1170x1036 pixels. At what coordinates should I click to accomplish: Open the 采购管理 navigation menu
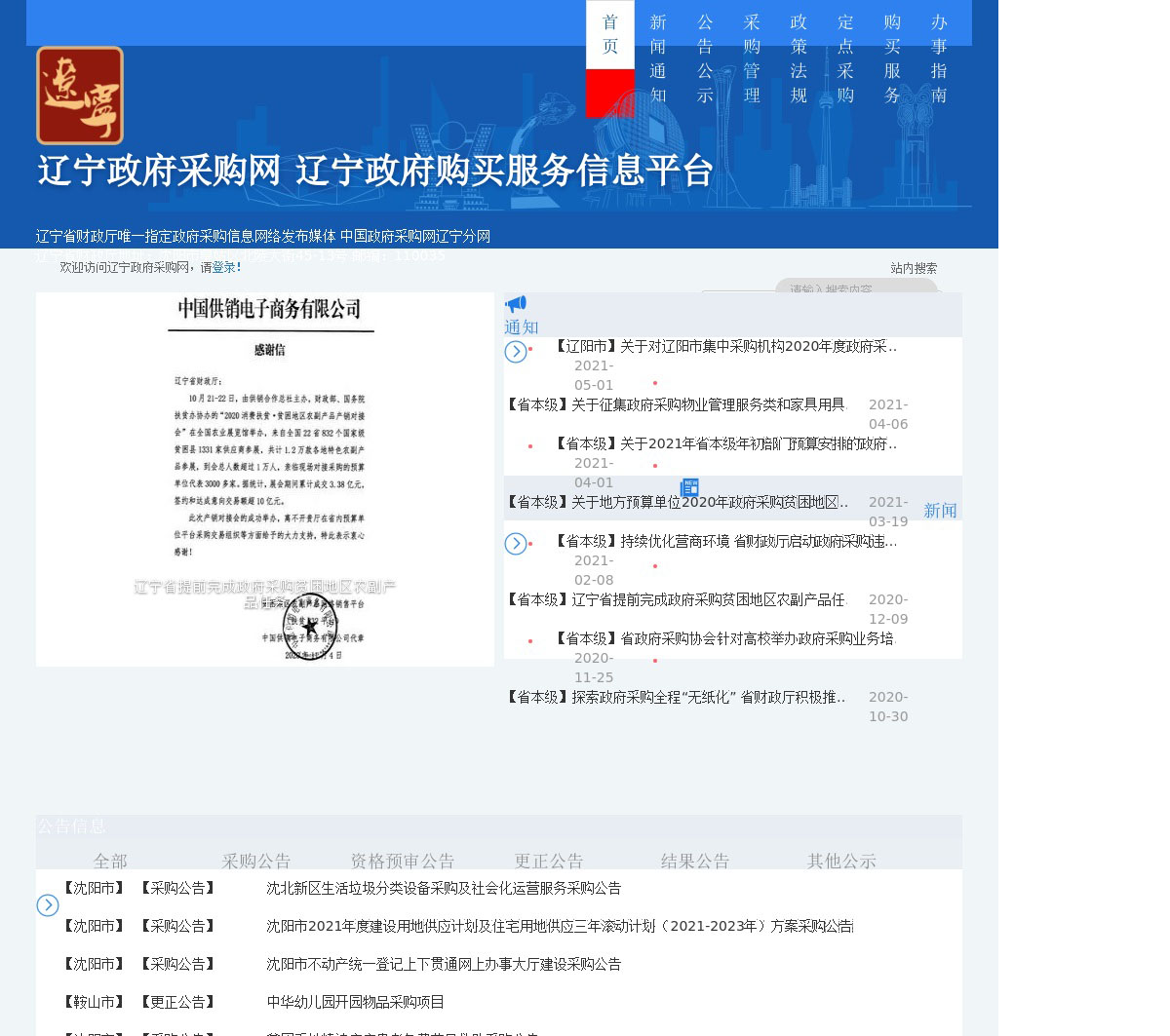[752, 58]
